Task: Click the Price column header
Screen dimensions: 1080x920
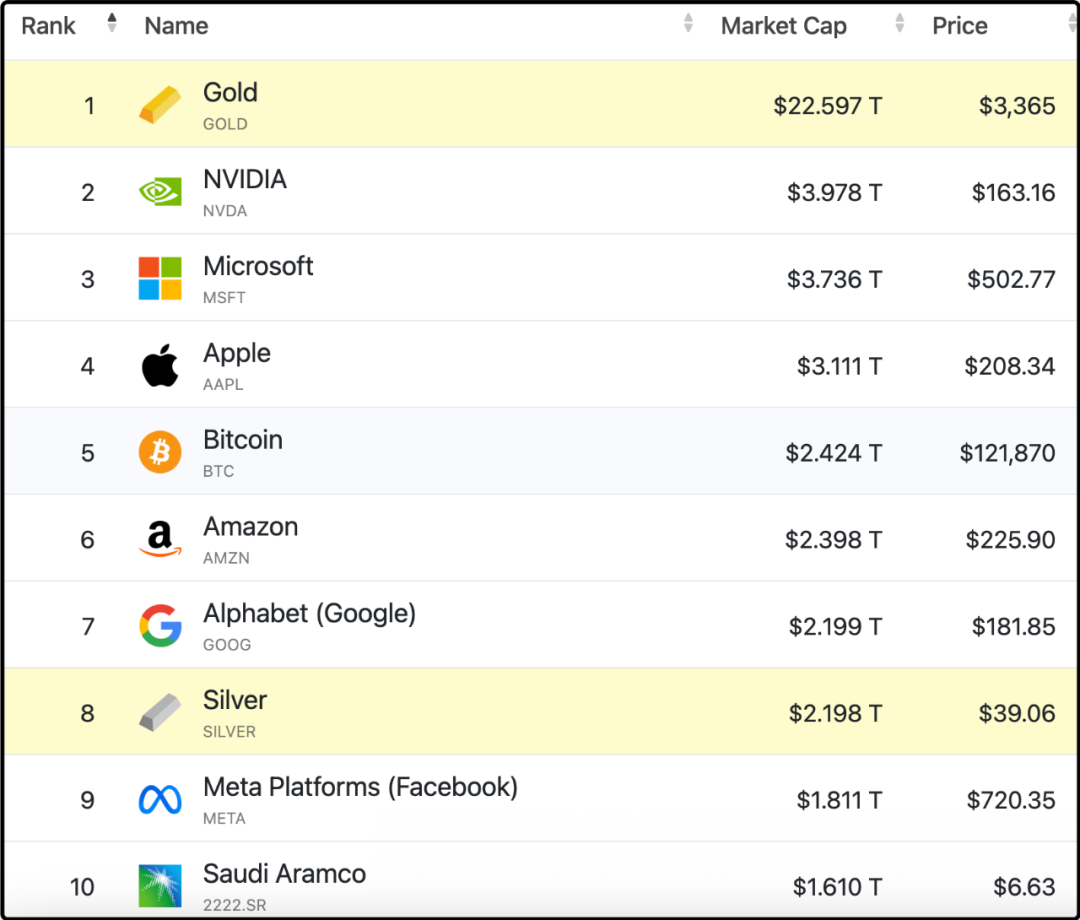Action: [x=959, y=25]
